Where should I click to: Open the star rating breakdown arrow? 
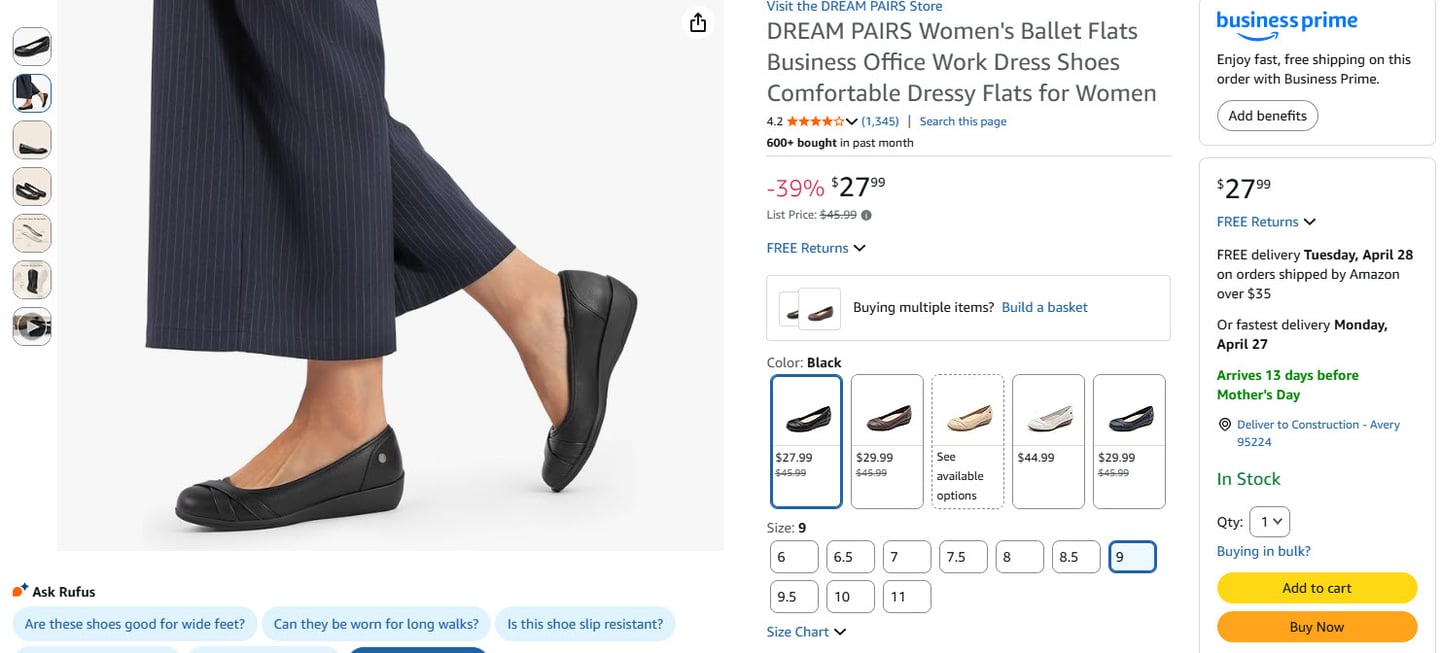pyautogui.click(x=852, y=122)
